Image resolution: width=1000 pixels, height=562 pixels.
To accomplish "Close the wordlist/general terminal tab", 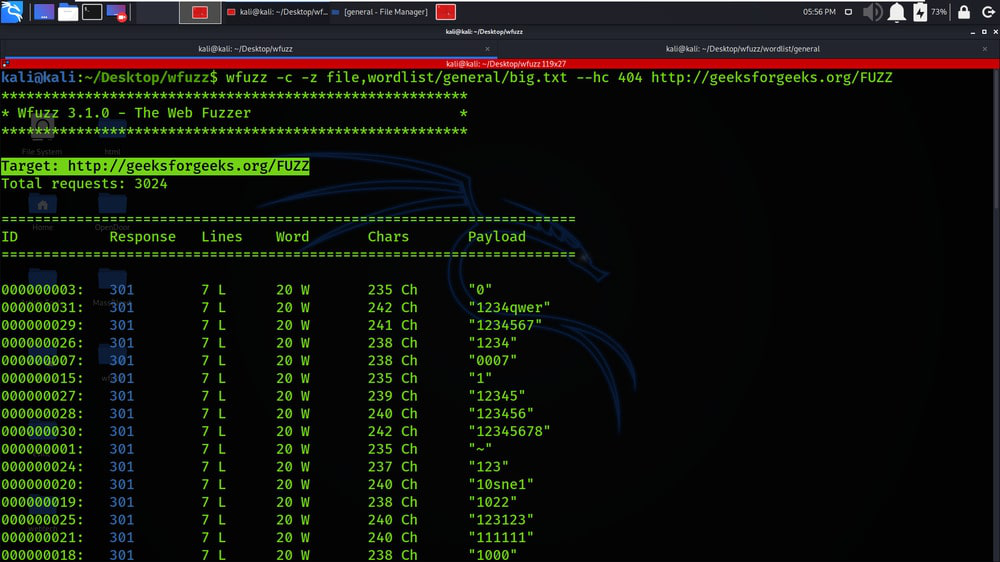I will 985,49.
